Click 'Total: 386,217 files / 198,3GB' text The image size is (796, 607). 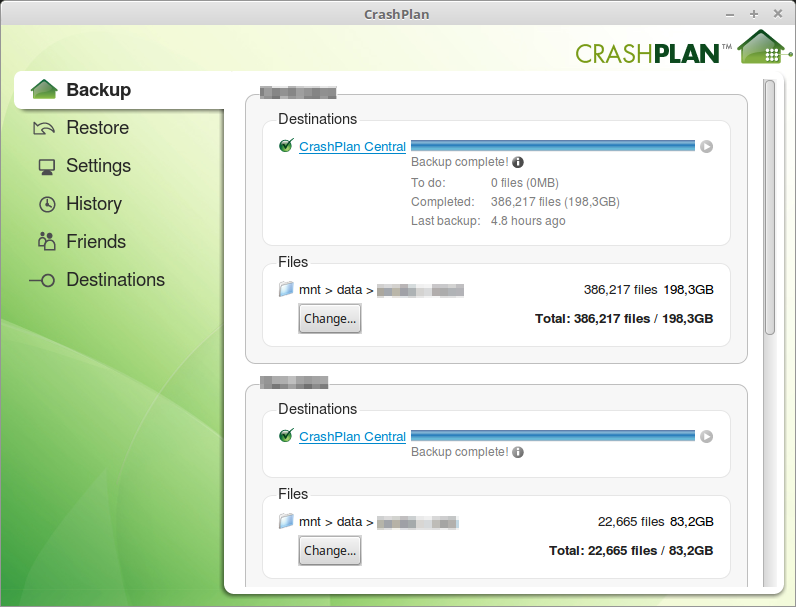[x=624, y=319]
